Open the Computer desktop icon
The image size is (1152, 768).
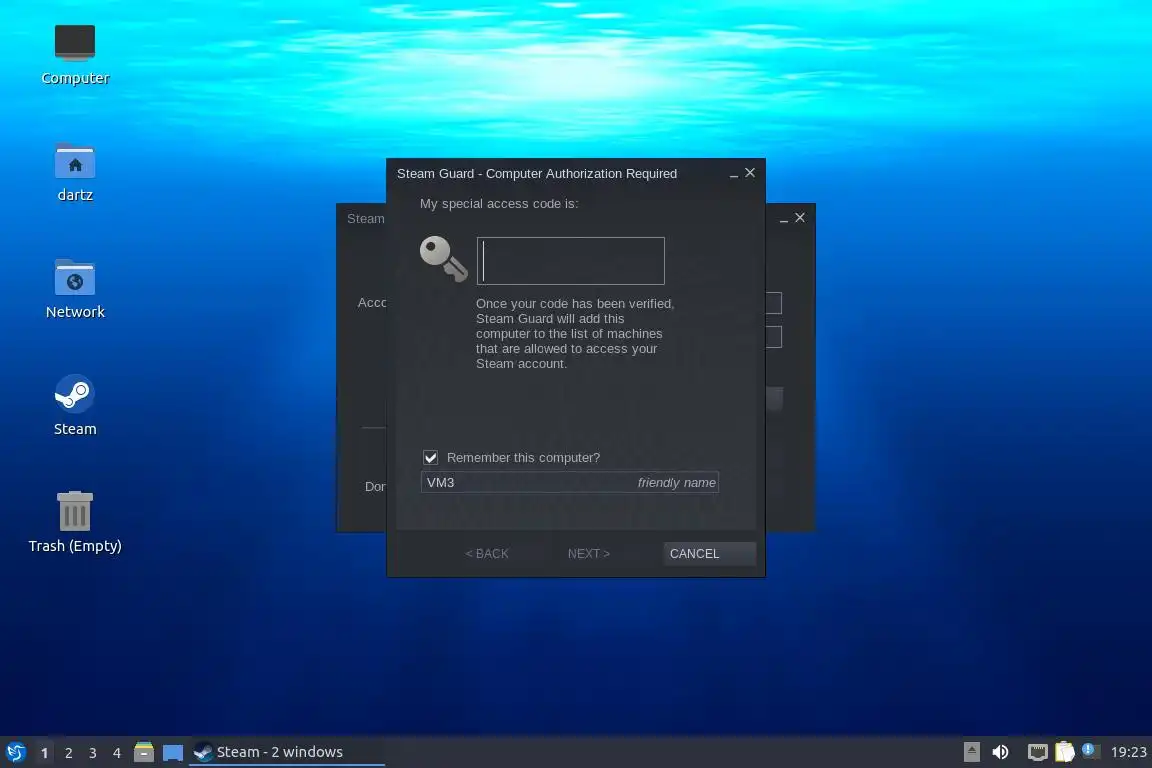tap(75, 55)
